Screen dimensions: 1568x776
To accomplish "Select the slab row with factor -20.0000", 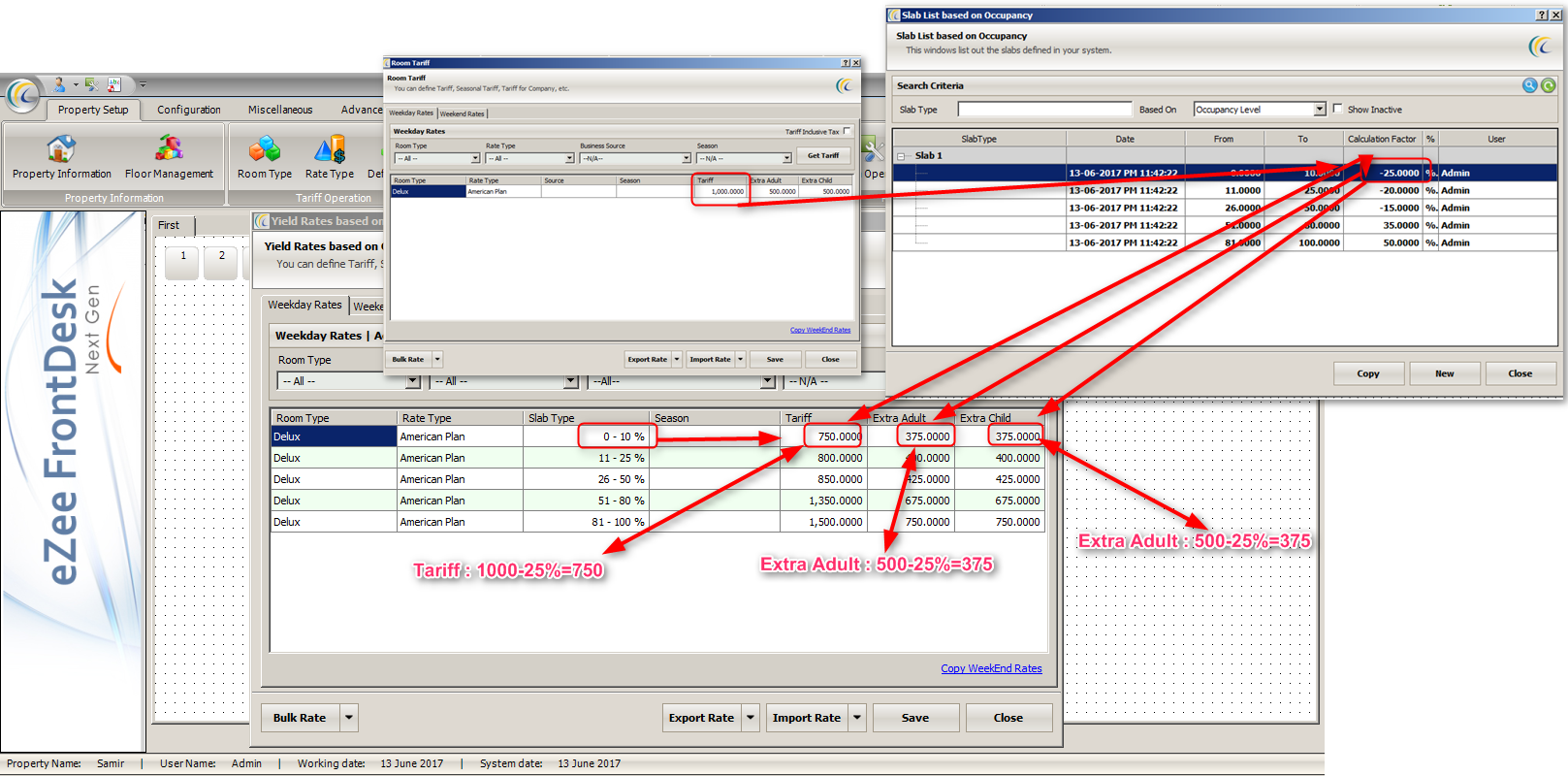I will click(x=1225, y=190).
